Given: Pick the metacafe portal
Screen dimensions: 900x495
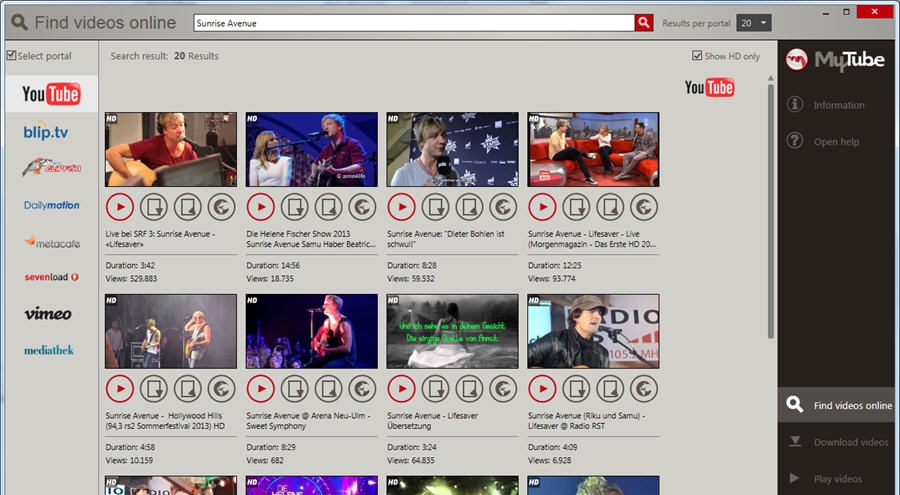Looking at the screenshot, I should 51,241.
